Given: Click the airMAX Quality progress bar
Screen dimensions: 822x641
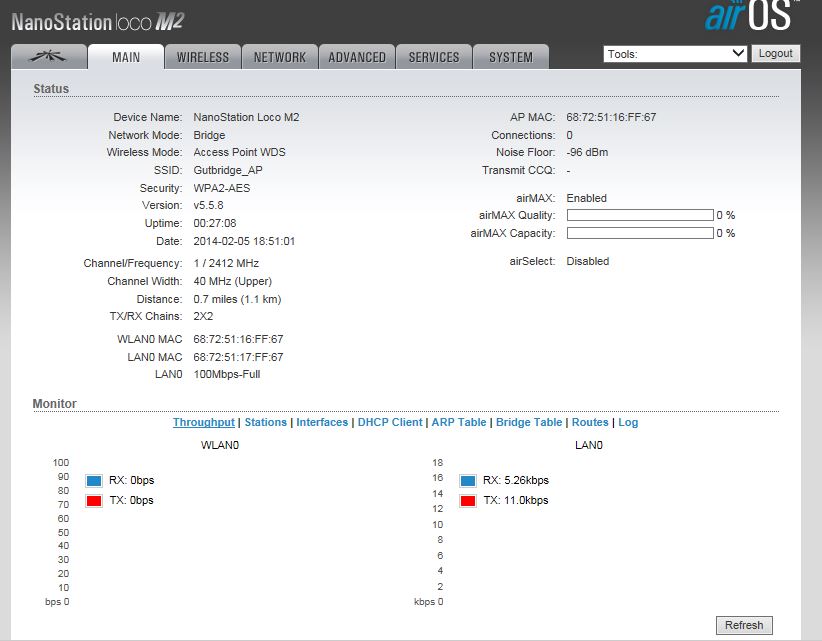Looking at the screenshot, I should (640, 215).
